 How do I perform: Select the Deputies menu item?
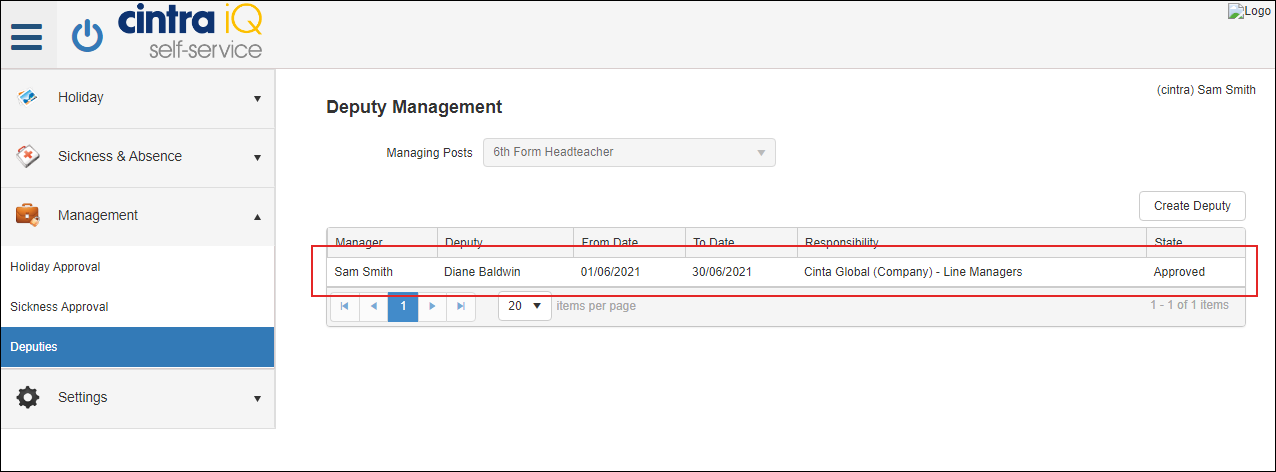(137, 347)
